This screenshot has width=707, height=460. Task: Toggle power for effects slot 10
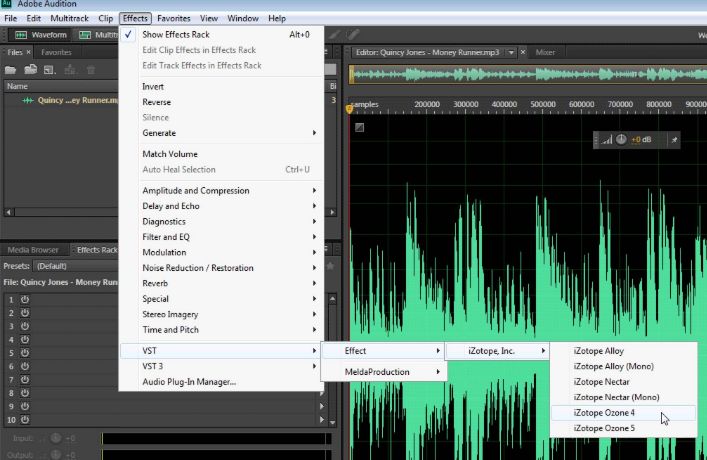(x=25, y=420)
